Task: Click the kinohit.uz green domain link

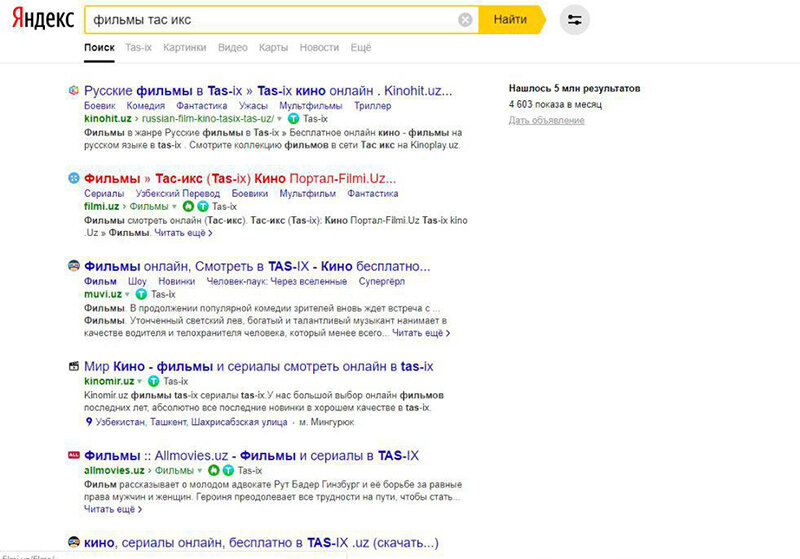Action: (x=108, y=119)
